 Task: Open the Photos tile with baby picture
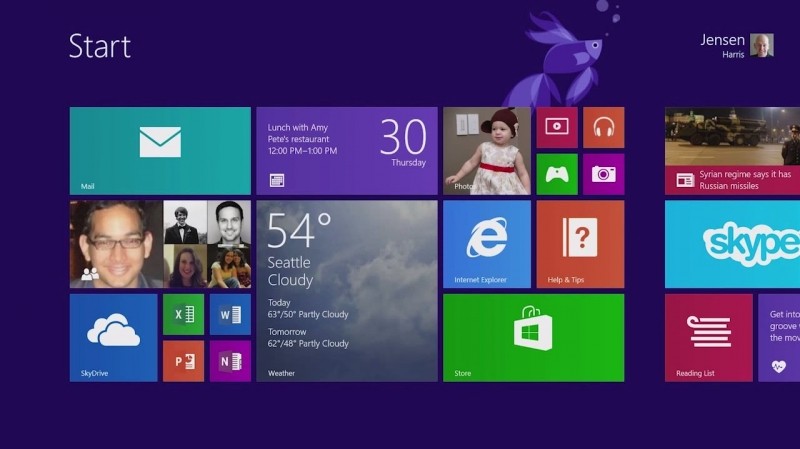pos(487,151)
